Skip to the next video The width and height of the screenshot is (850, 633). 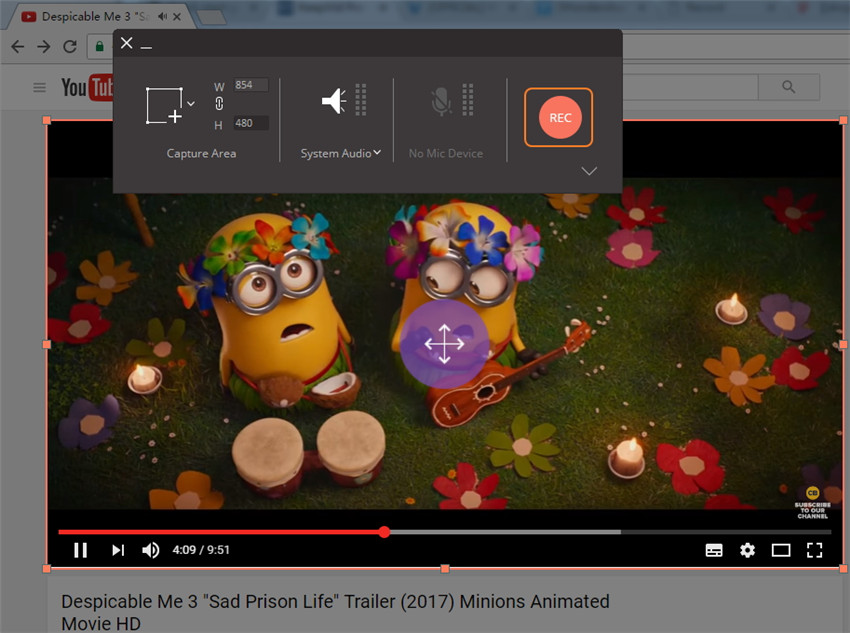pos(118,550)
